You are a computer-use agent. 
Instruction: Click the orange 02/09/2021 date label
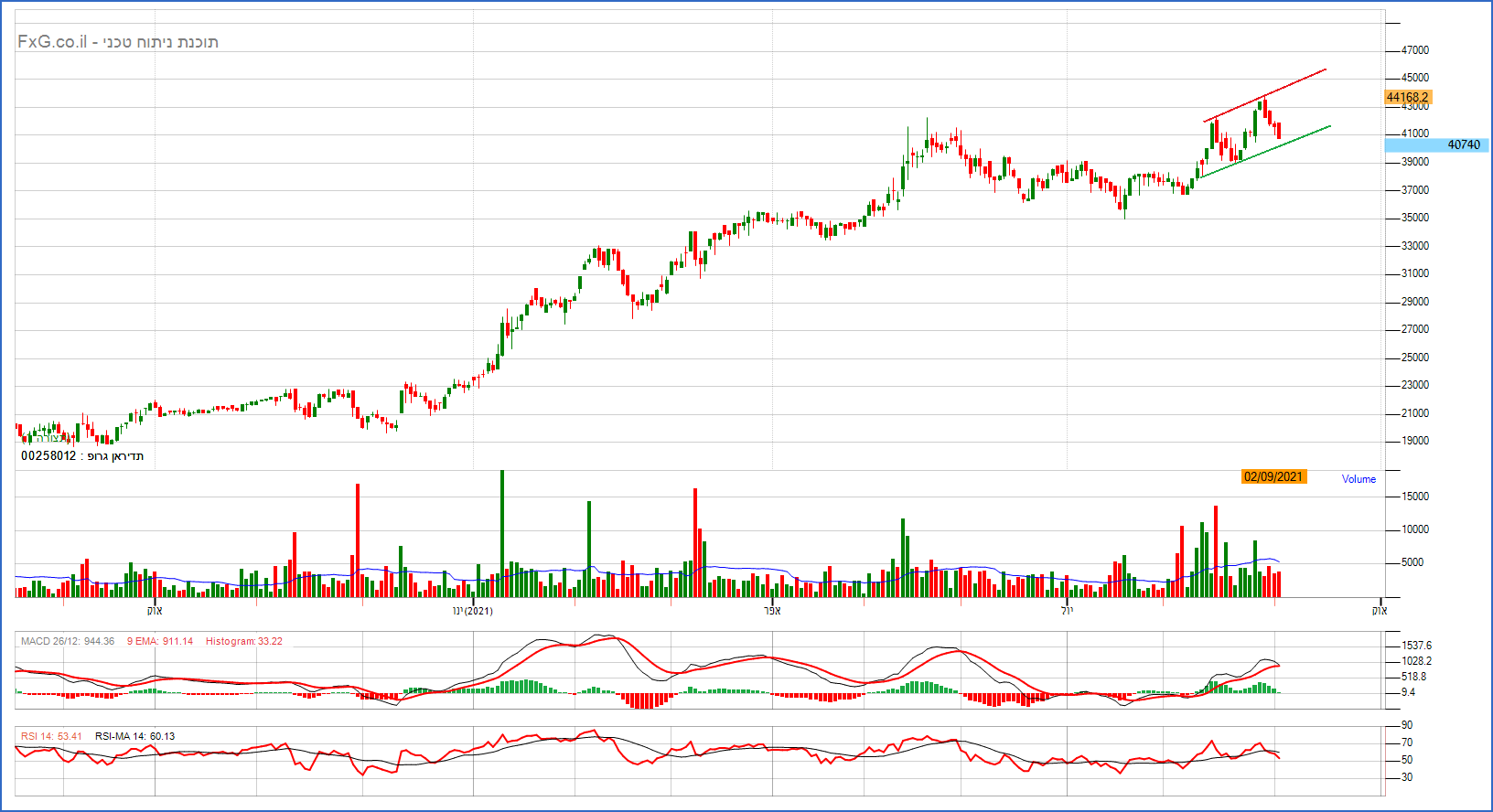(1273, 476)
